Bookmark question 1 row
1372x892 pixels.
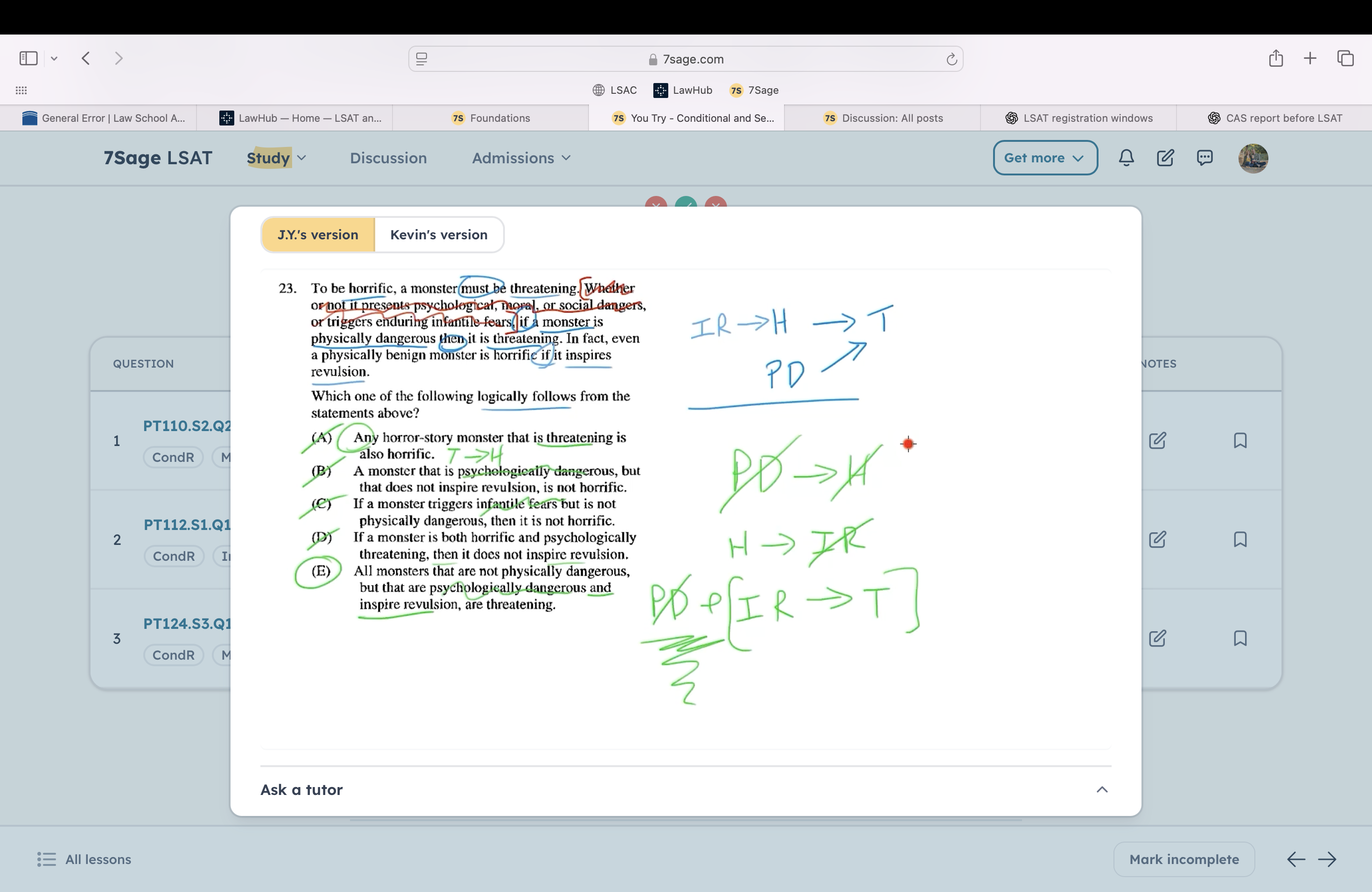click(1240, 441)
